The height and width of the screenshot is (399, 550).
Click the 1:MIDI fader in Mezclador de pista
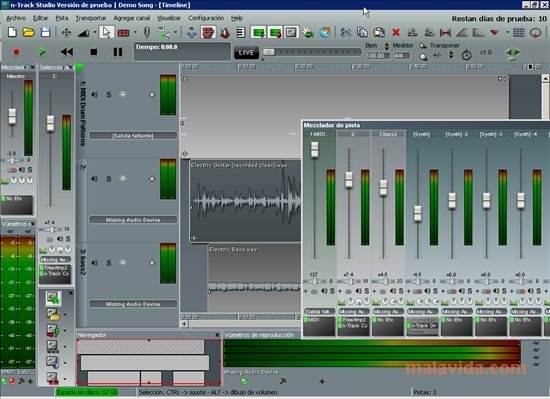click(x=315, y=150)
